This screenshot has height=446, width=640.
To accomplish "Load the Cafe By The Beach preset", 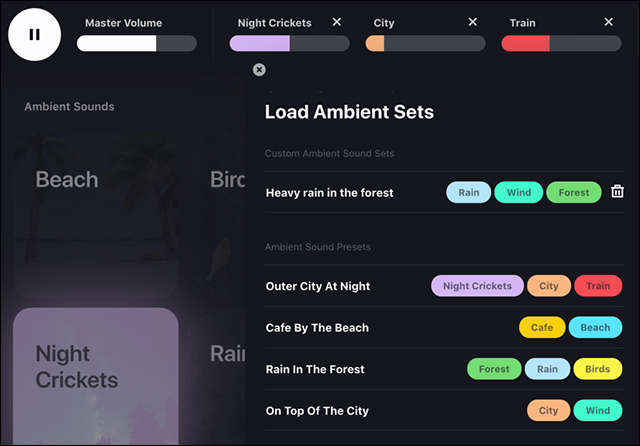I will pyautogui.click(x=317, y=327).
